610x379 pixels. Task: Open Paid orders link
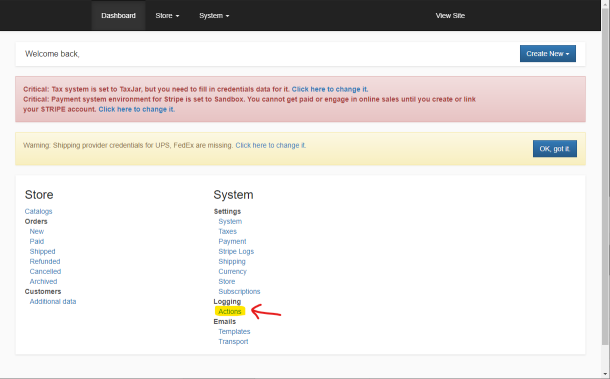pyautogui.click(x=37, y=241)
